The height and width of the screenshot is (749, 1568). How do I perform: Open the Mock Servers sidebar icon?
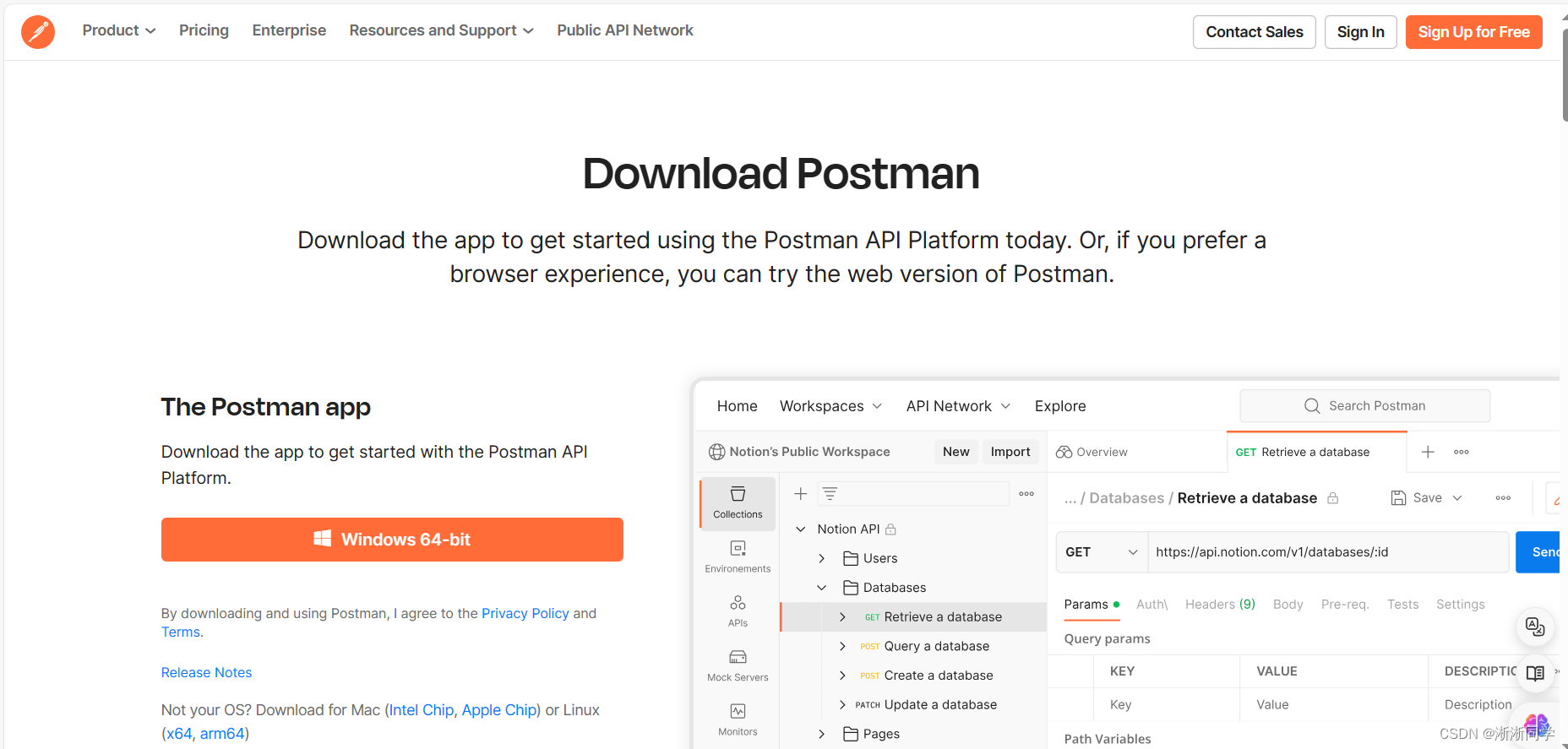pyautogui.click(x=738, y=665)
